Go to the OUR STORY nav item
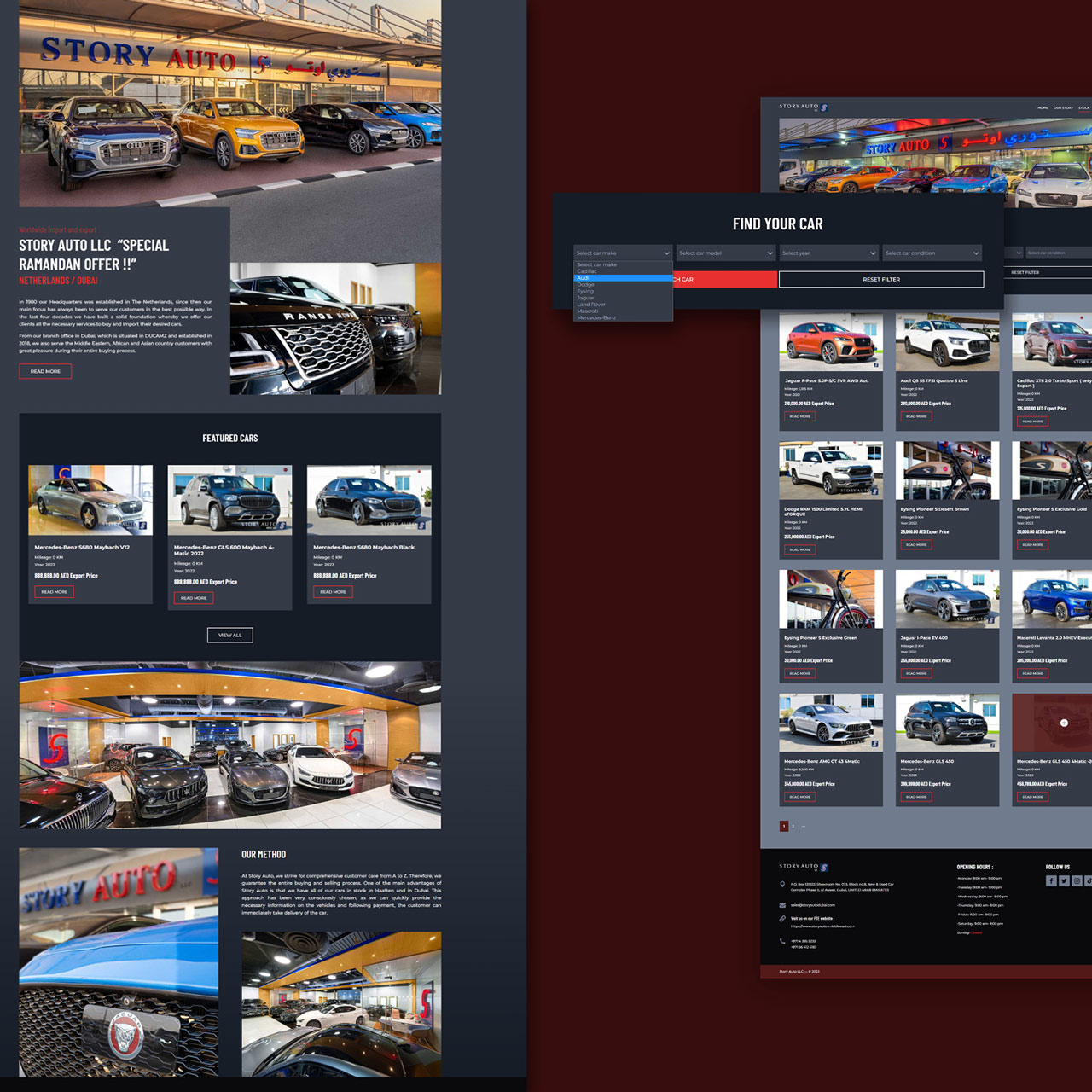Image resolution: width=1092 pixels, height=1092 pixels. coord(1063,108)
